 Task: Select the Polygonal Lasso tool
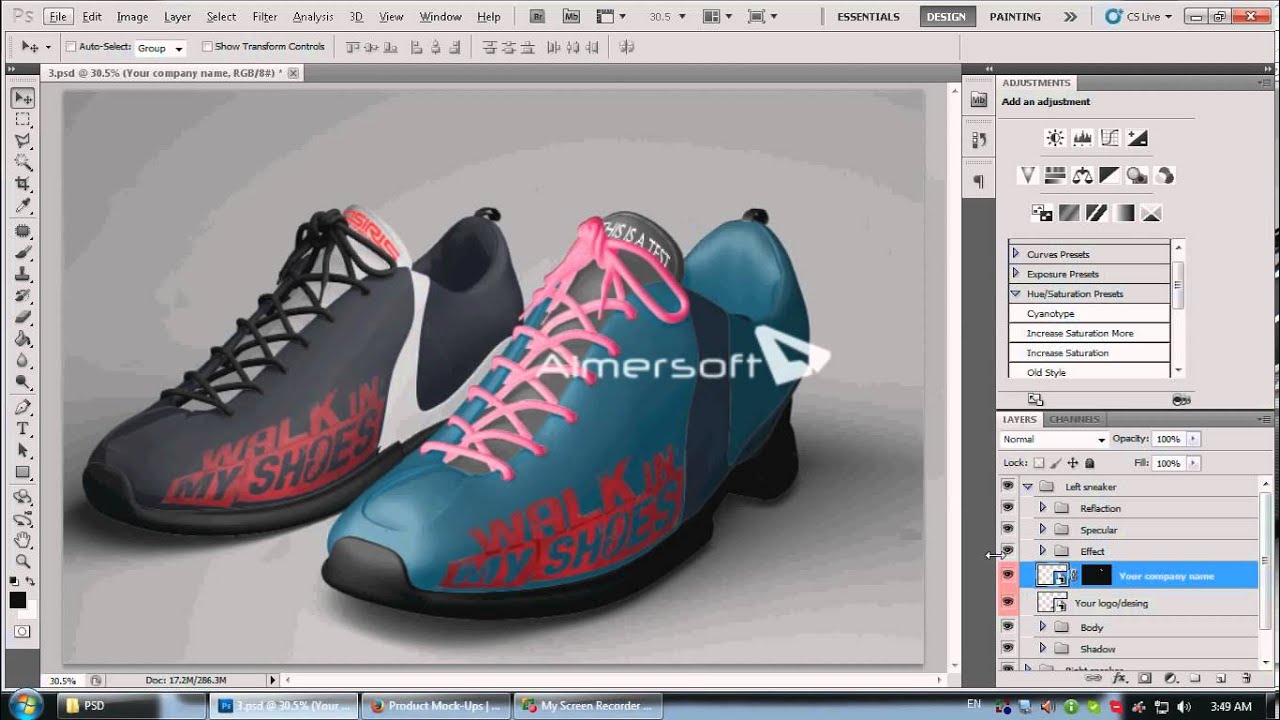tap(23, 142)
